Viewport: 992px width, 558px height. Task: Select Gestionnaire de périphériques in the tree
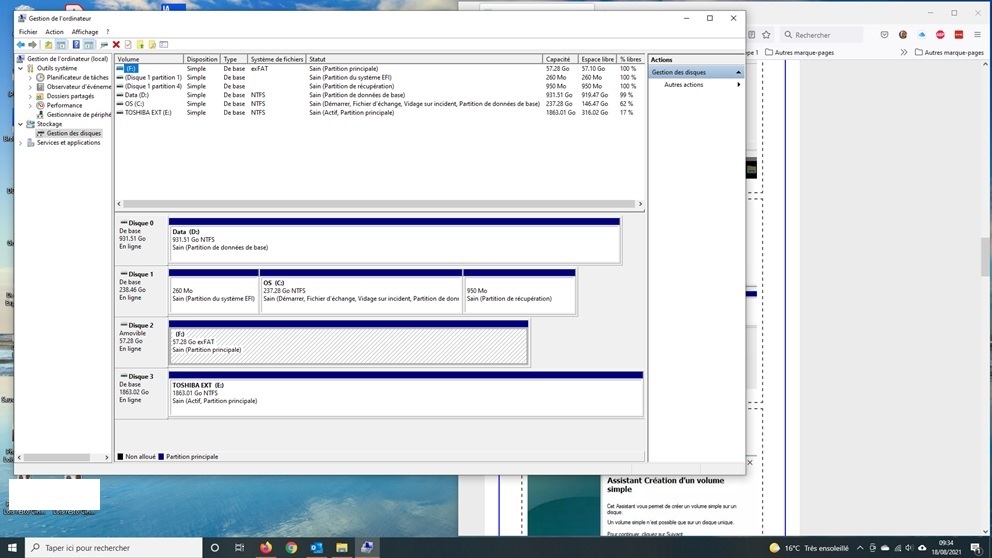(x=79, y=115)
